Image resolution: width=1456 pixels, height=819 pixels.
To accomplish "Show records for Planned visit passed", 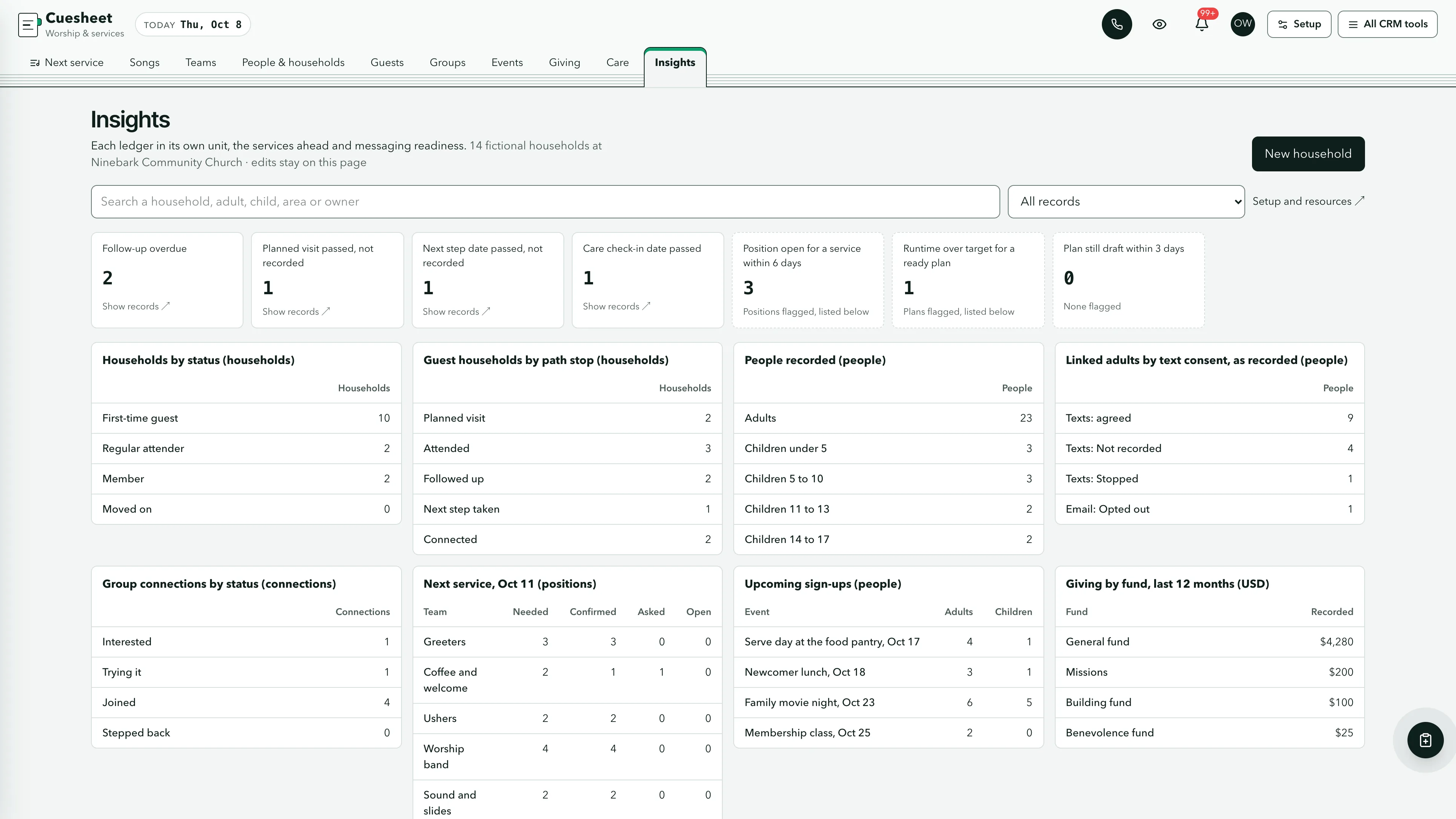I will click(296, 311).
